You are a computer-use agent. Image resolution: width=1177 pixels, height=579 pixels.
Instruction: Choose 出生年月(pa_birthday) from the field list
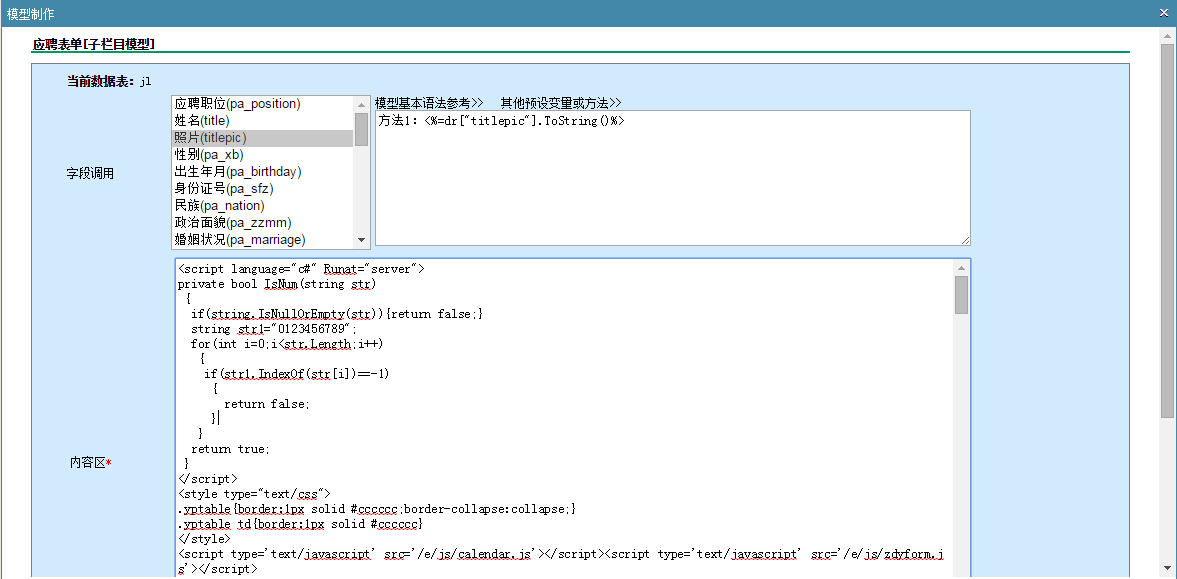[238, 172]
